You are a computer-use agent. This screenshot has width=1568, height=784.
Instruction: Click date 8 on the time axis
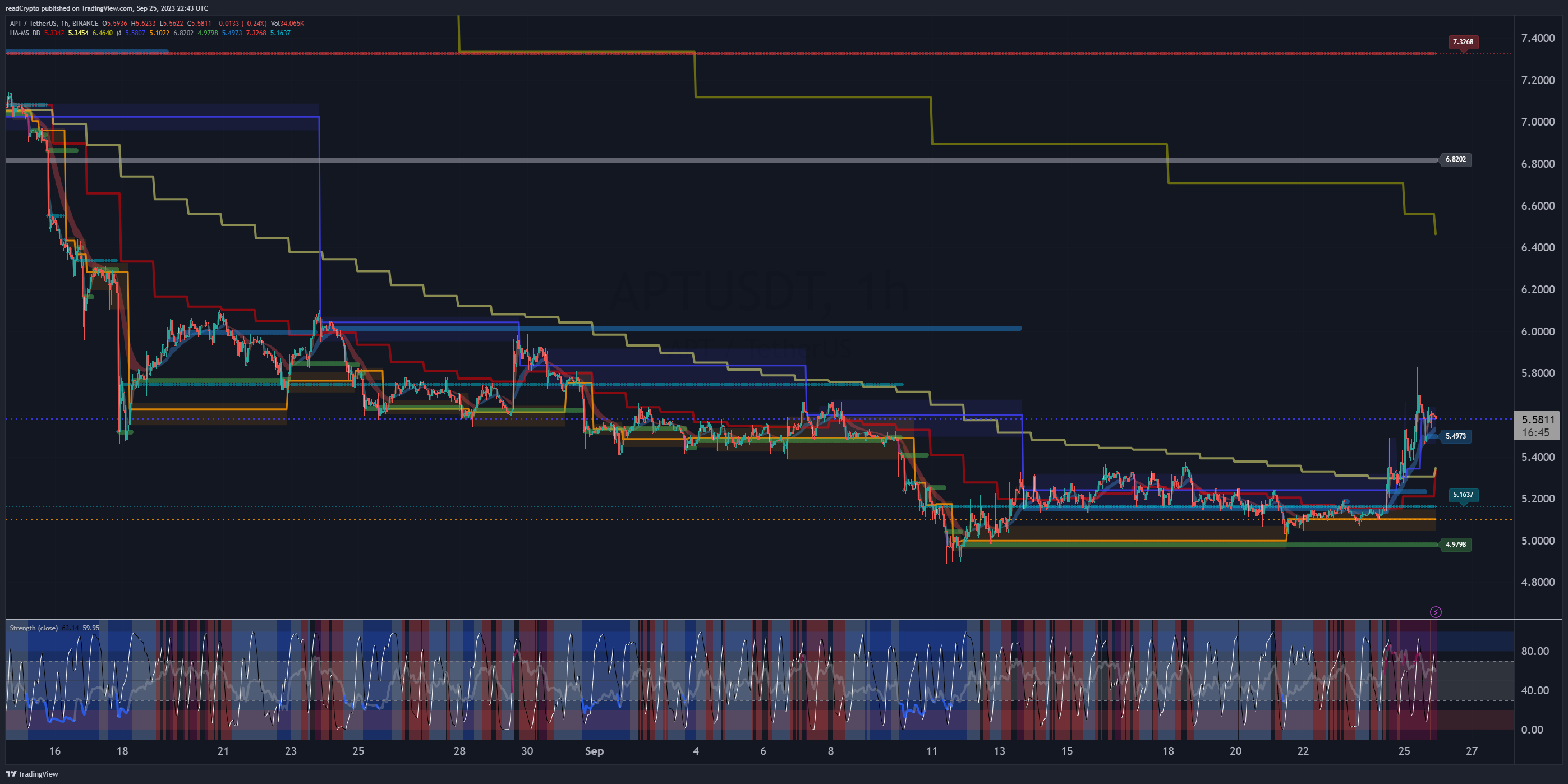(x=830, y=751)
